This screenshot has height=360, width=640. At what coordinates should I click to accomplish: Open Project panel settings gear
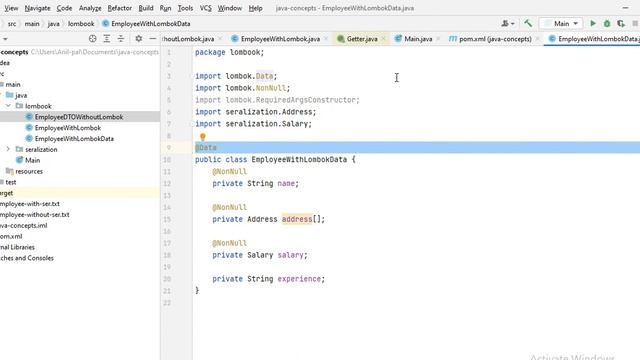point(138,38)
